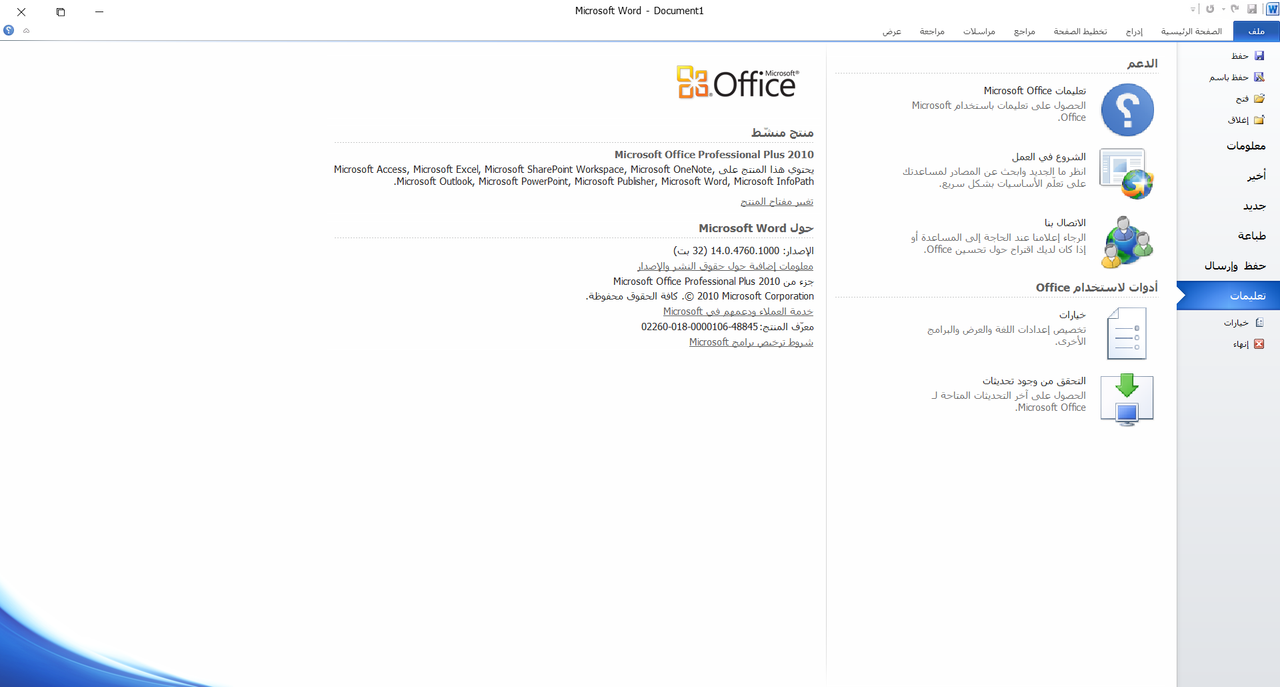Select حفظ وإرسال (Save & Send) menu item
Viewport: 1280px width, 687px height.
1228,266
